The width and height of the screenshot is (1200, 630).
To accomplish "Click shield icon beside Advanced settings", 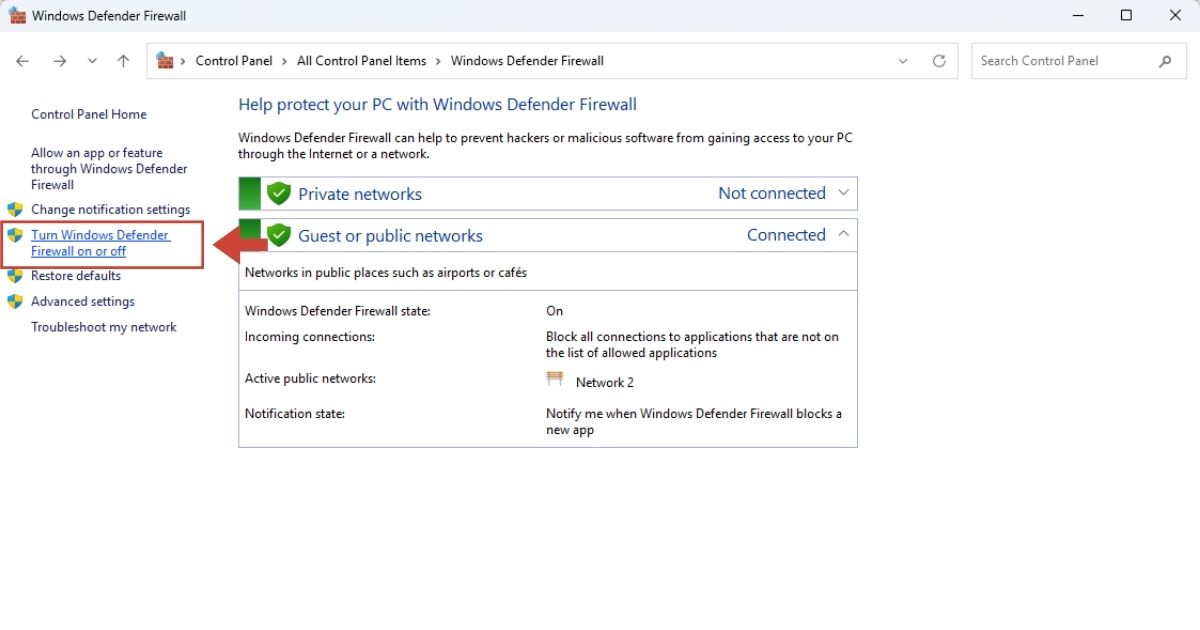I will pyautogui.click(x=15, y=301).
